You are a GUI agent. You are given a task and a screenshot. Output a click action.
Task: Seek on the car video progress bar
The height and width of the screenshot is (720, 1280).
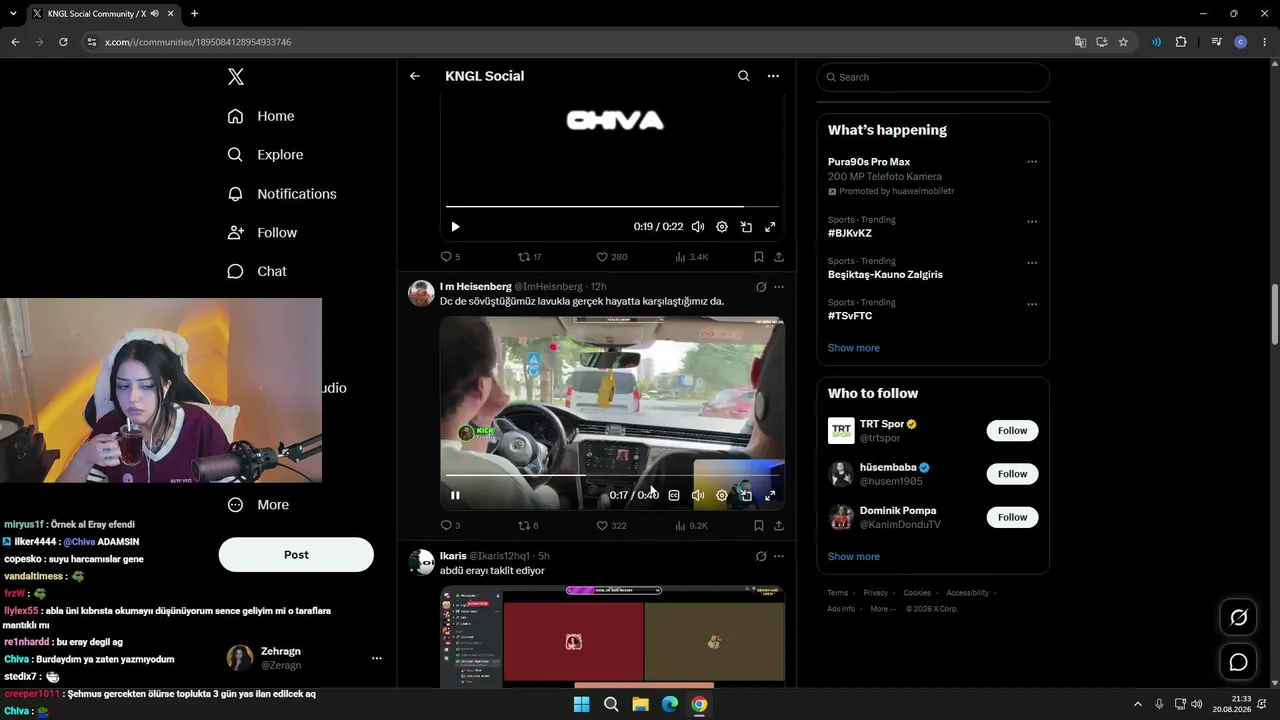coord(612,475)
